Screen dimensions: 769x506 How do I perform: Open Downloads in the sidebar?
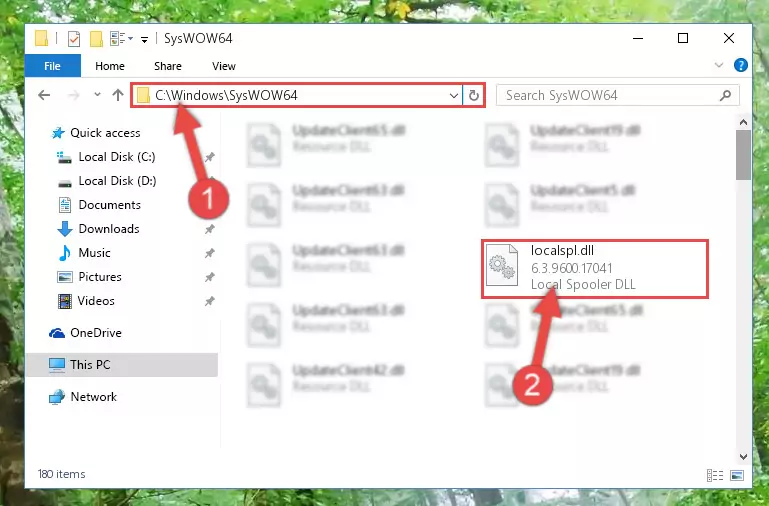(x=99, y=229)
